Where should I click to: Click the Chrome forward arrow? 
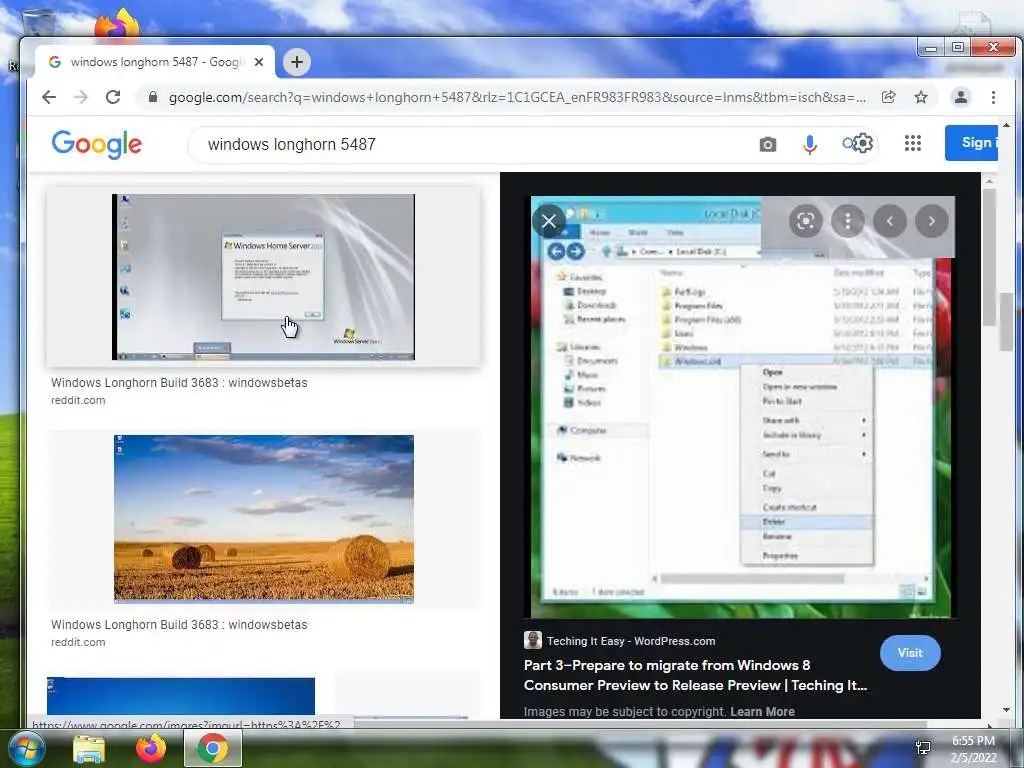tap(81, 97)
